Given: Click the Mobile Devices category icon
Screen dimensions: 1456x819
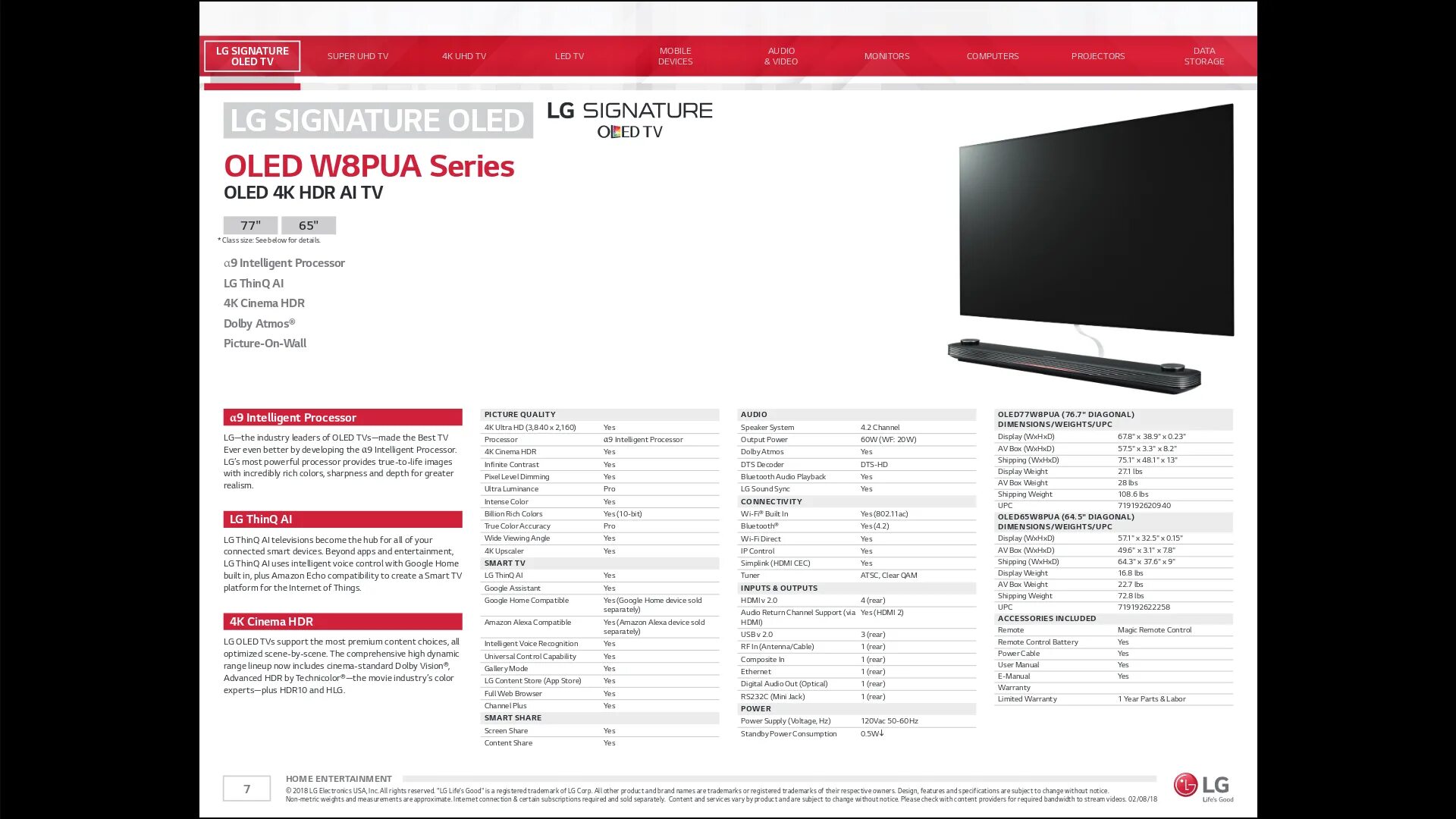Looking at the screenshot, I should point(675,55).
